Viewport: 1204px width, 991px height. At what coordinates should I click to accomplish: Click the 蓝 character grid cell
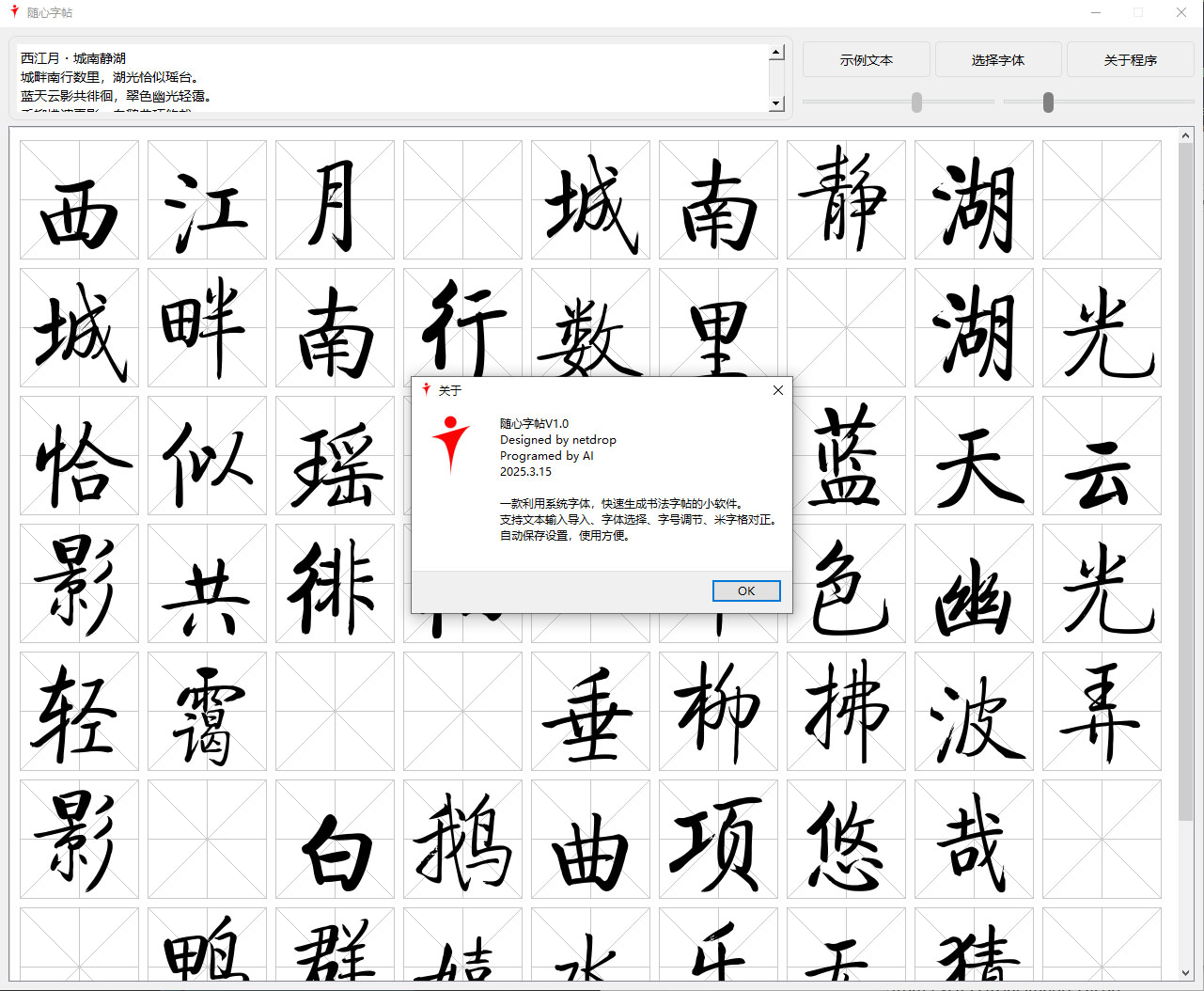click(x=846, y=456)
